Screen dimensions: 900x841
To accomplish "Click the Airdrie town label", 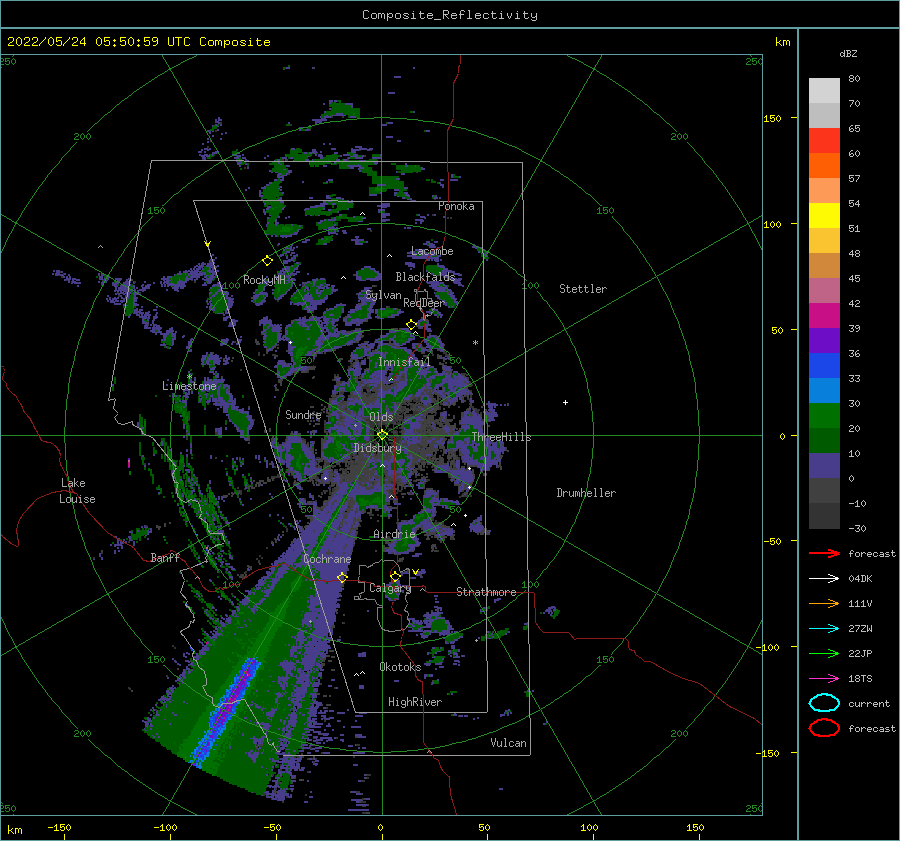I will (x=394, y=534).
